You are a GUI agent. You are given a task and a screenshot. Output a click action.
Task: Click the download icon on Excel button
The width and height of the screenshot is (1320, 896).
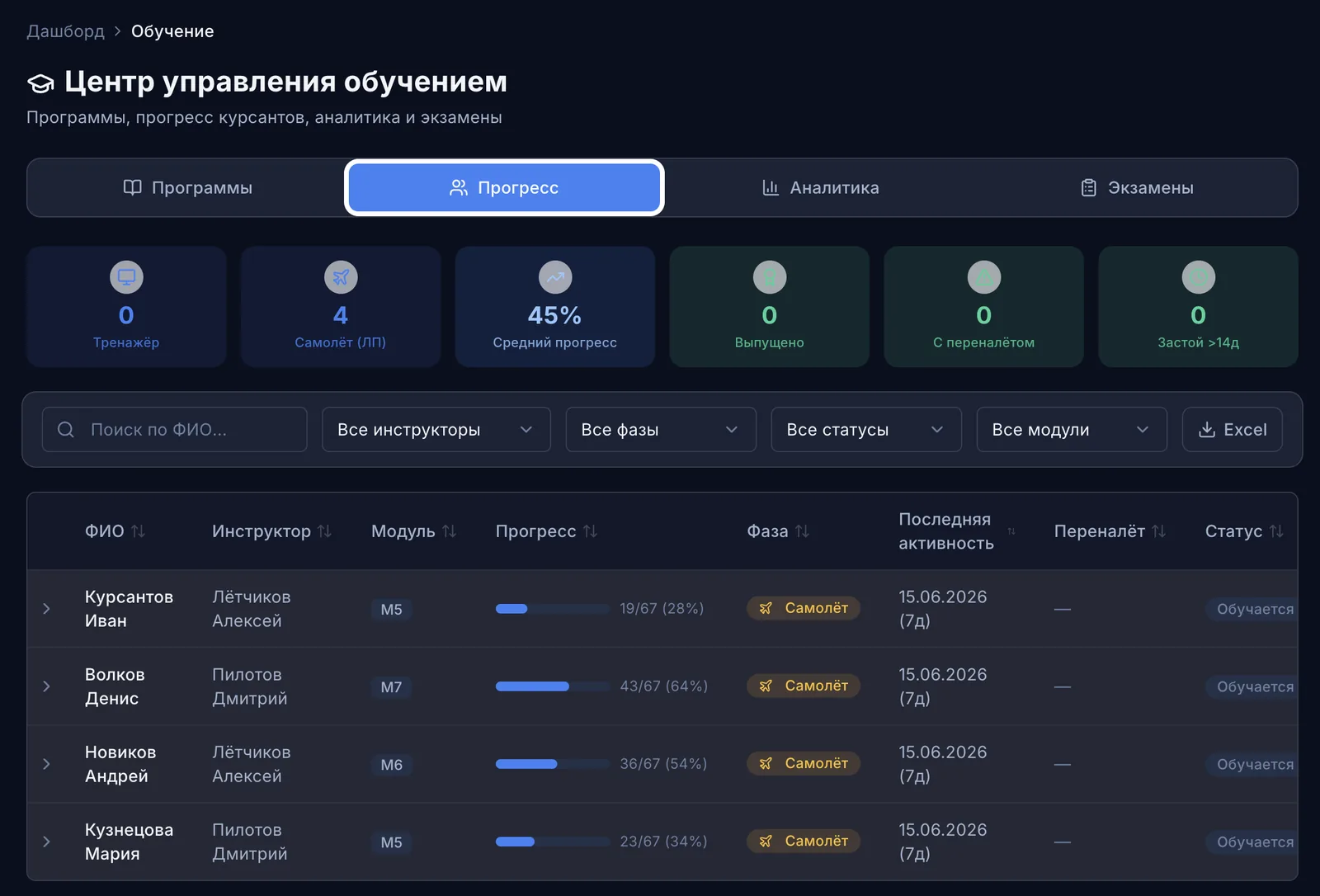click(x=1207, y=429)
